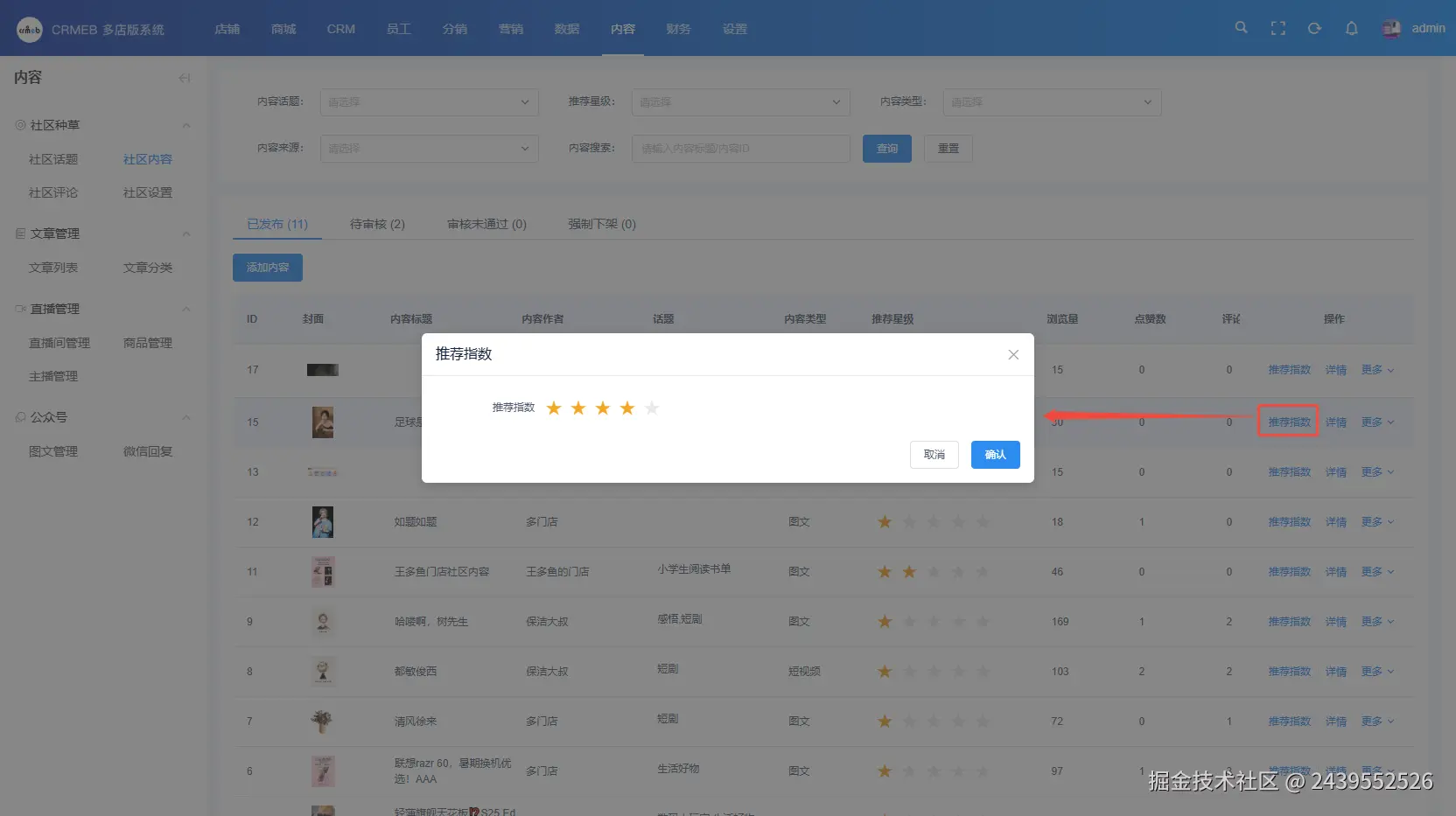Open 微信回复 in the sidebar
The height and width of the screenshot is (816, 1456).
(148, 451)
